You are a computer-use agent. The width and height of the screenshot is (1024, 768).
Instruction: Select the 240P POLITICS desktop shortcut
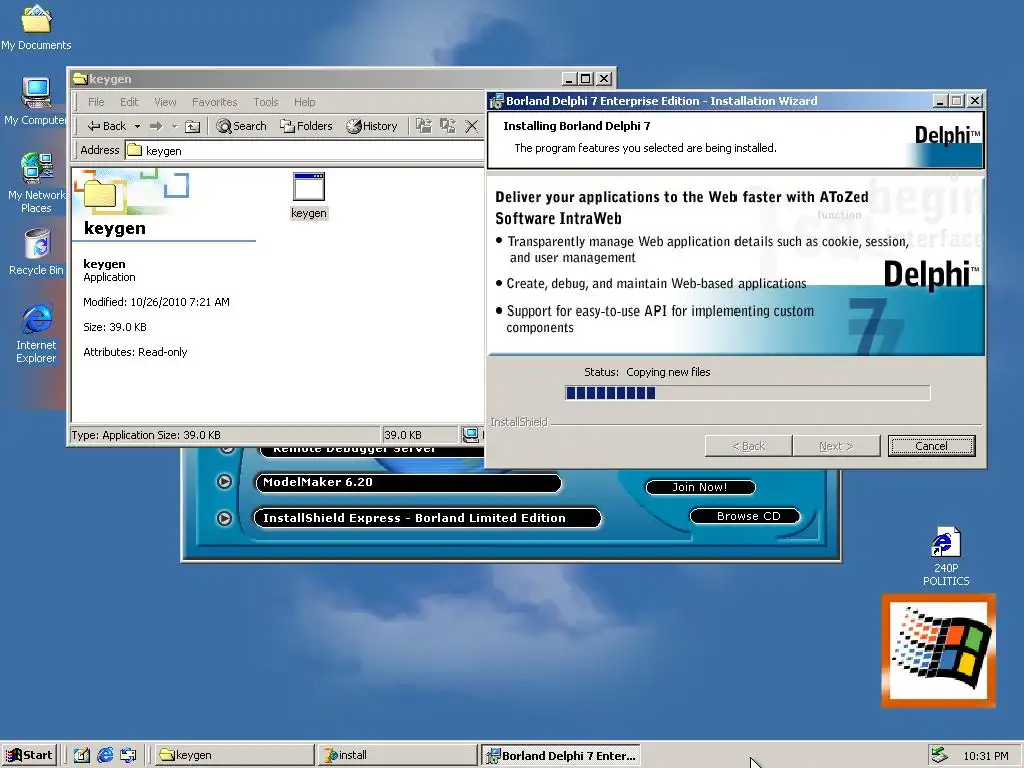[x=946, y=556]
